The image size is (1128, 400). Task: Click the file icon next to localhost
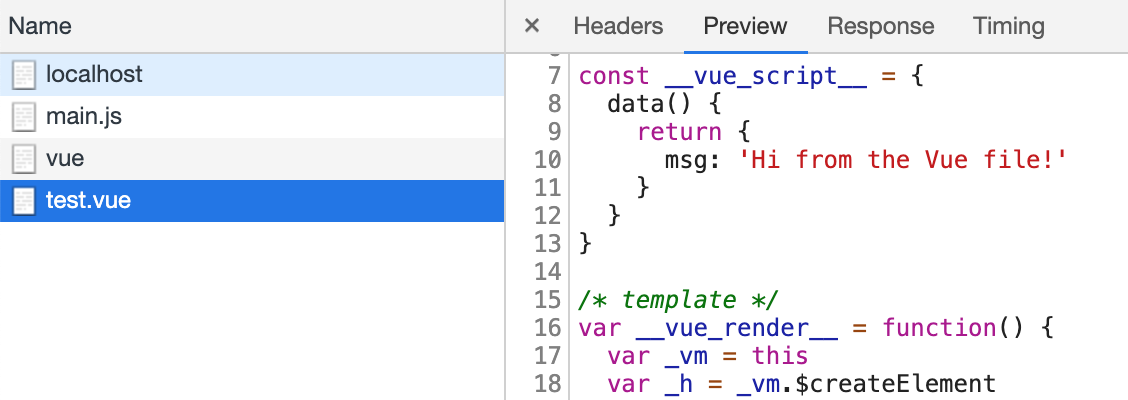point(24,75)
